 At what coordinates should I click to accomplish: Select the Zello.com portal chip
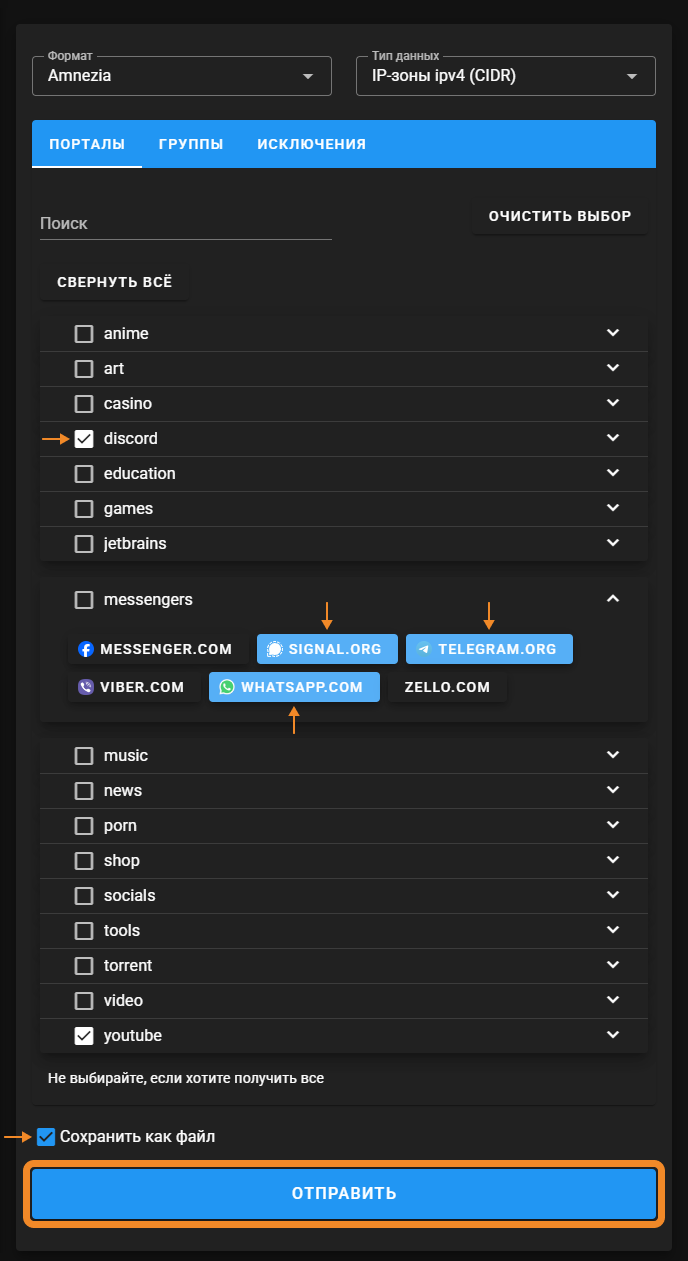pyautogui.click(x=447, y=687)
